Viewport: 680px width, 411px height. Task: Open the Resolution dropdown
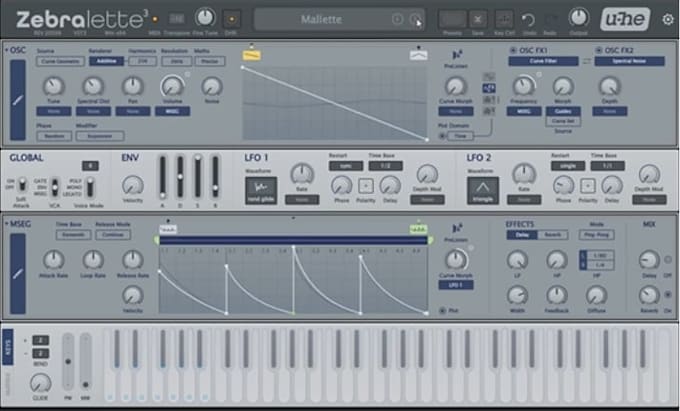176,62
